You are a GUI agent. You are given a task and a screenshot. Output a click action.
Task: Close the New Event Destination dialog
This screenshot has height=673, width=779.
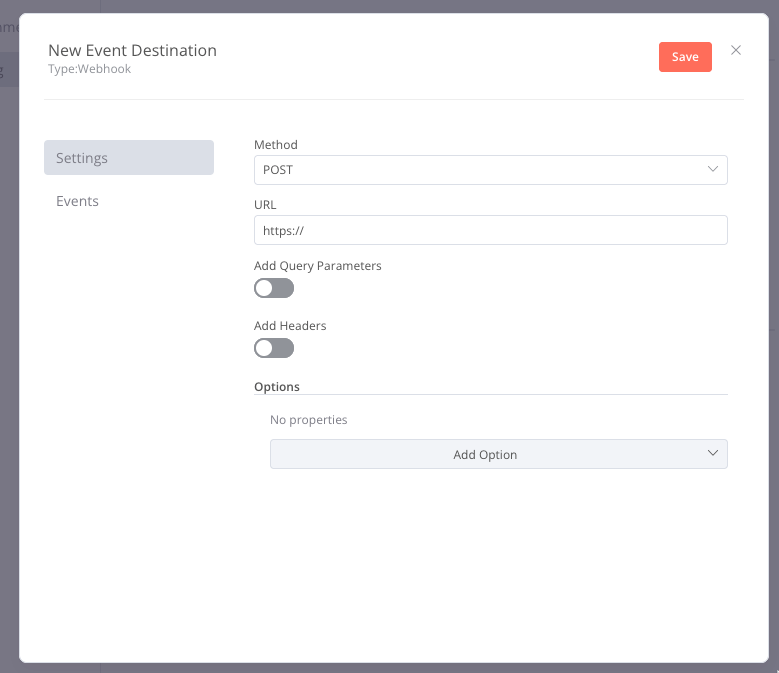click(736, 50)
